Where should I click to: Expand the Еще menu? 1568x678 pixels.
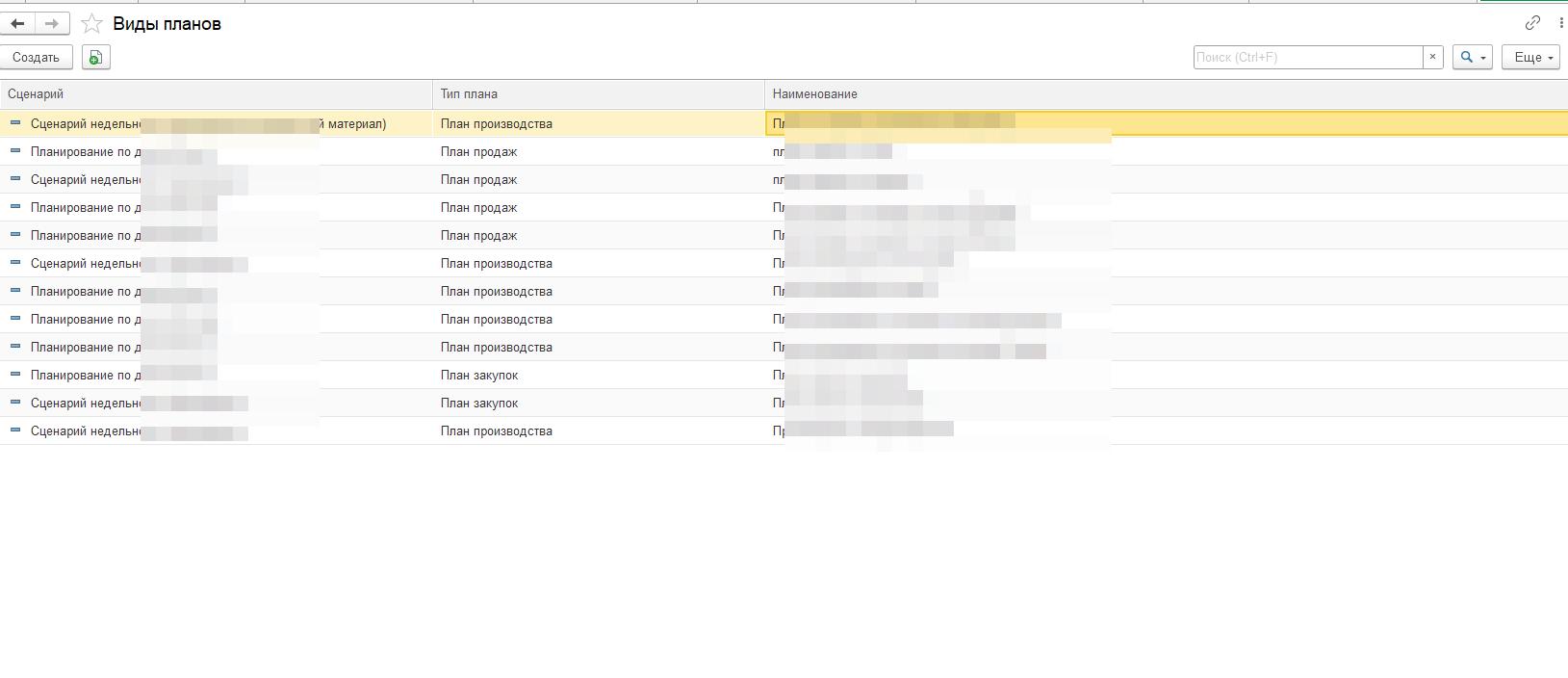point(1530,58)
